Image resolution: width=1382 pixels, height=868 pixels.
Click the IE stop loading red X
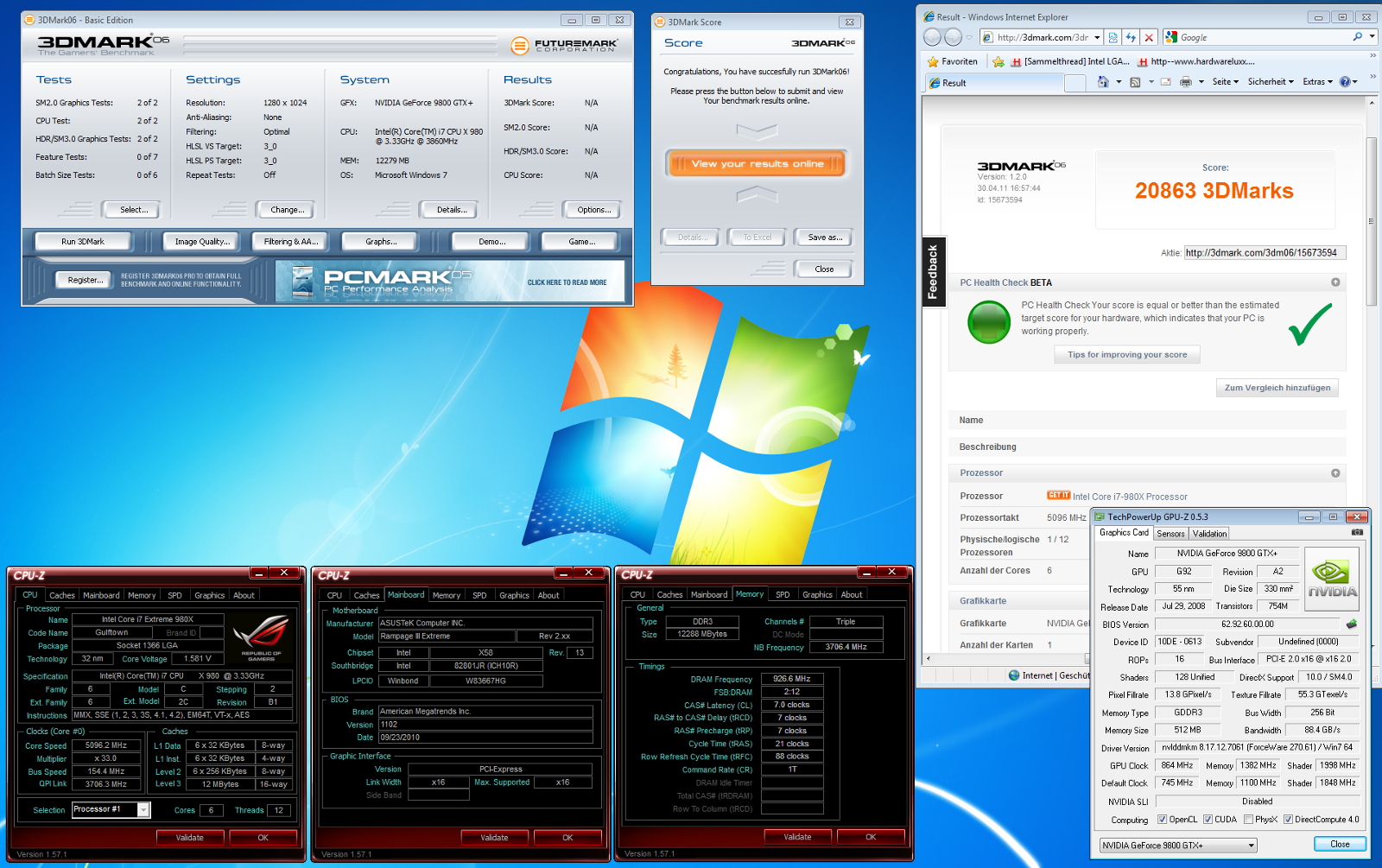click(x=1149, y=37)
